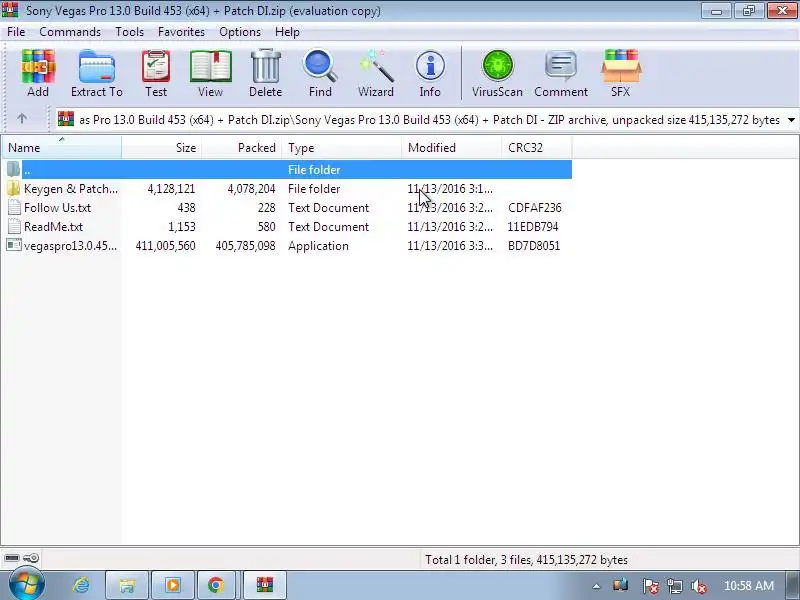Click the WinRAR taskbar button
This screenshot has width=800, height=600.
tap(265, 585)
